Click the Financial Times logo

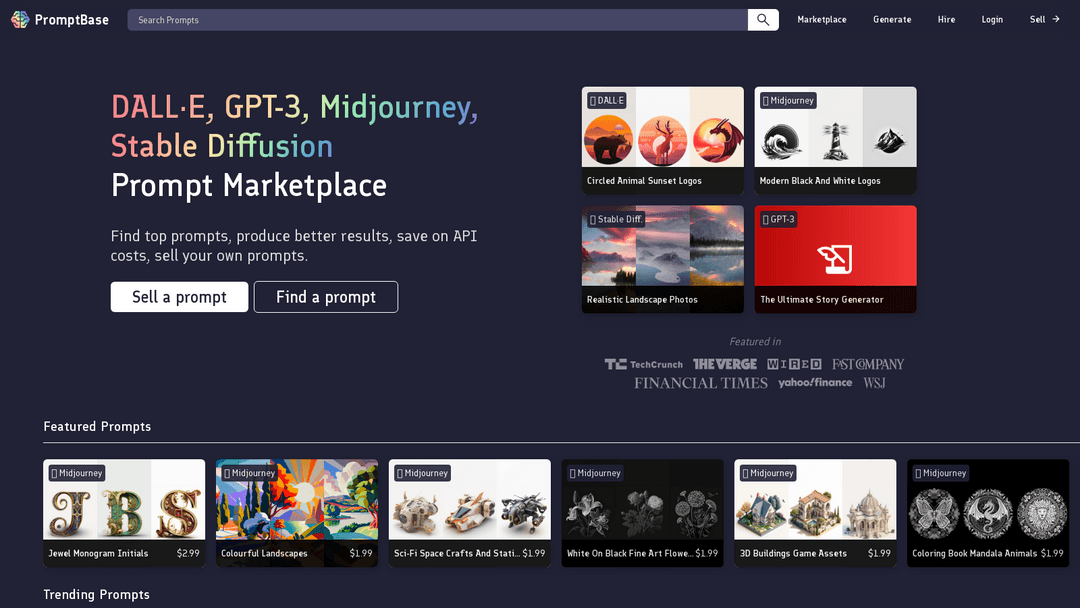click(700, 383)
